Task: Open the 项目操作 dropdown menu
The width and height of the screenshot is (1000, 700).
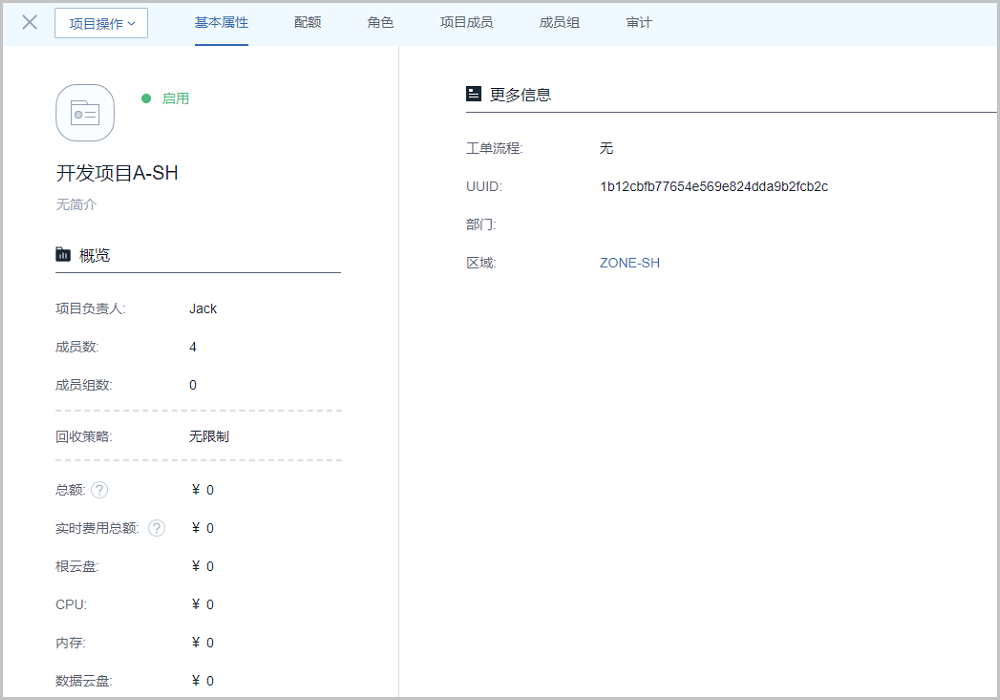Action: tap(101, 24)
